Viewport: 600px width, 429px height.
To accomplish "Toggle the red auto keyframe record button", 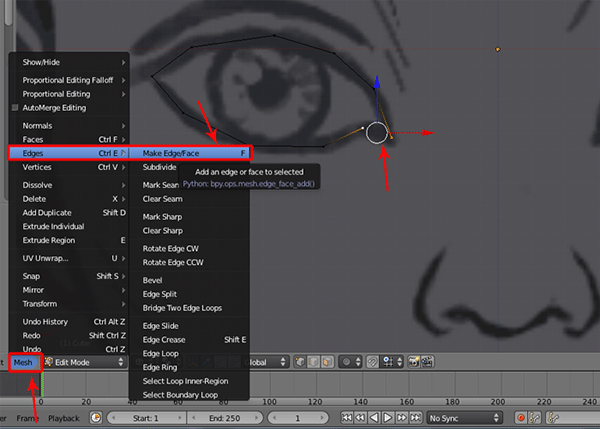I will pos(521,418).
